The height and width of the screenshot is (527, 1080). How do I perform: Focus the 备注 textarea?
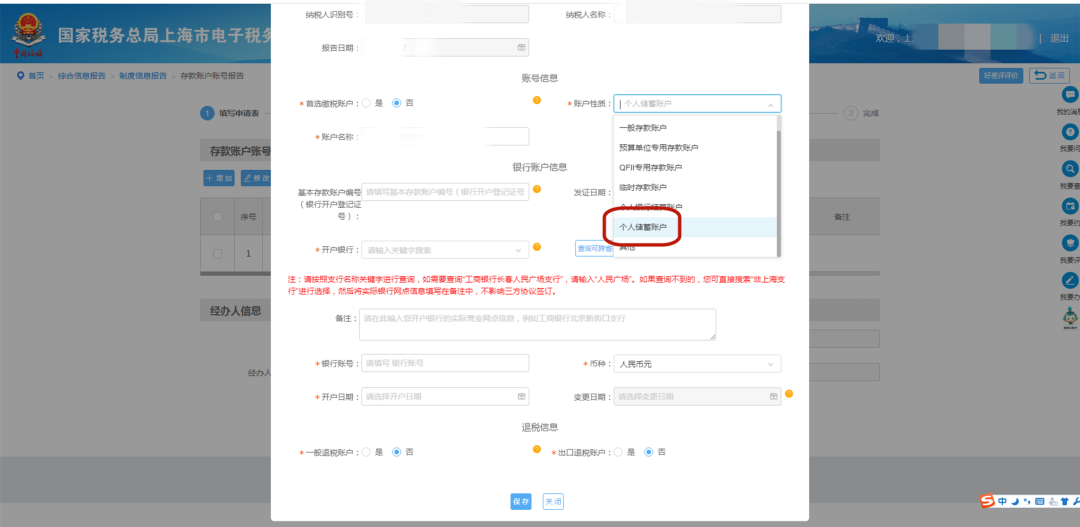[x=537, y=324]
